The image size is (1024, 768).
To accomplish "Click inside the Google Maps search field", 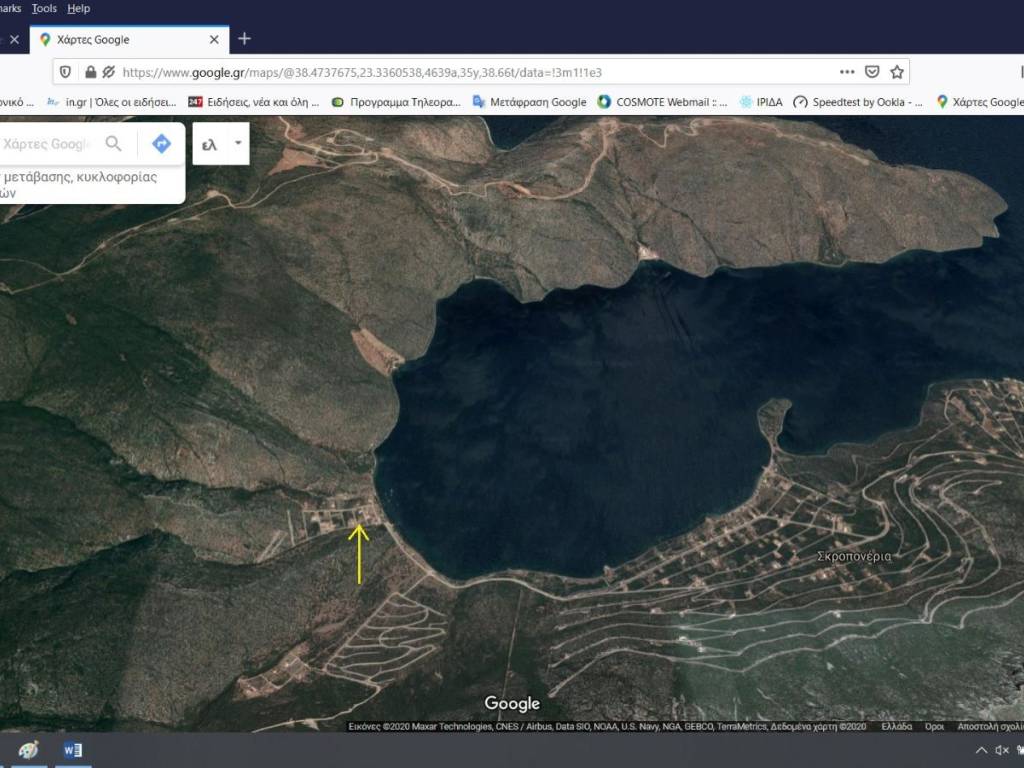I will (47, 144).
